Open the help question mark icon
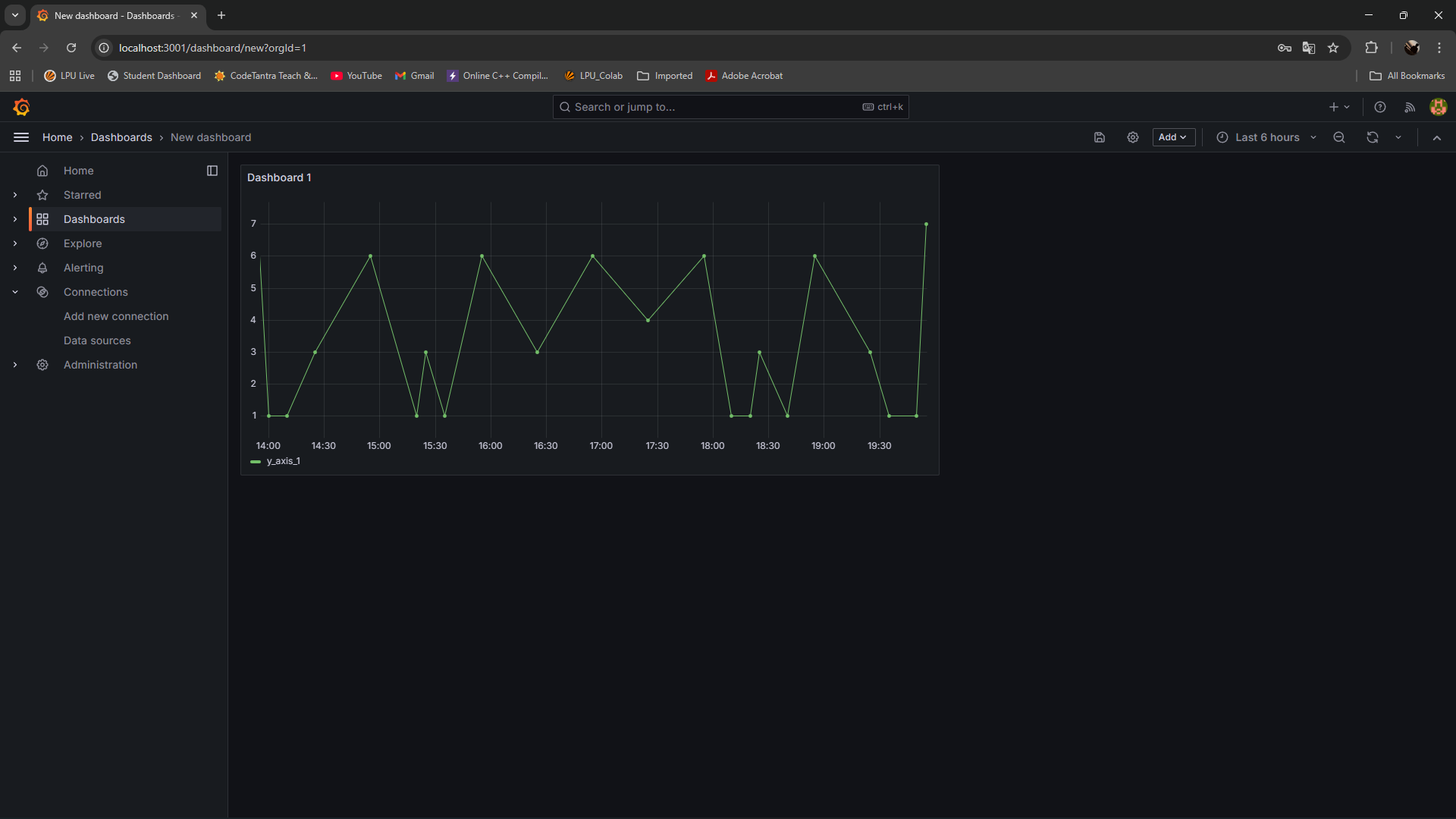The height and width of the screenshot is (819, 1456). tap(1380, 107)
